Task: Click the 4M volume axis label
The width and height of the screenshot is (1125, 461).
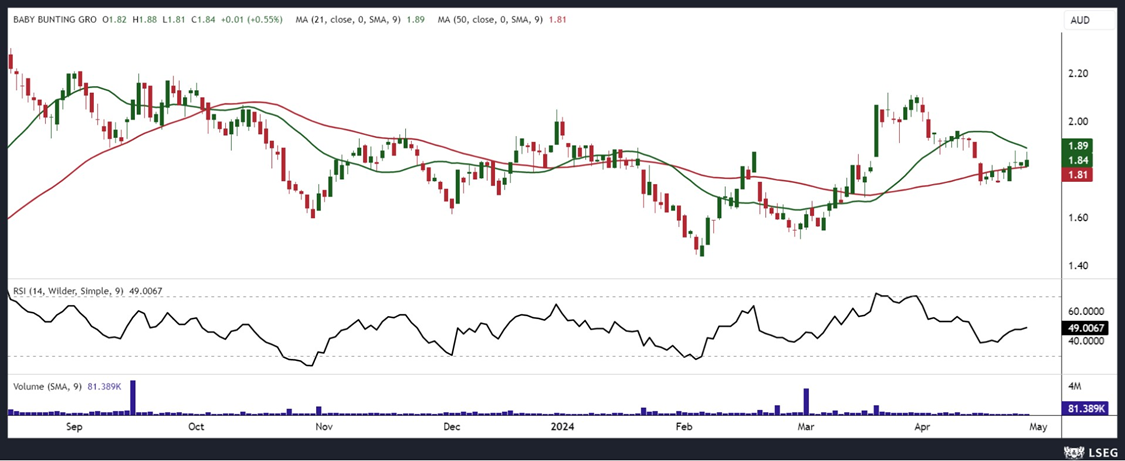Action: tap(1075, 386)
